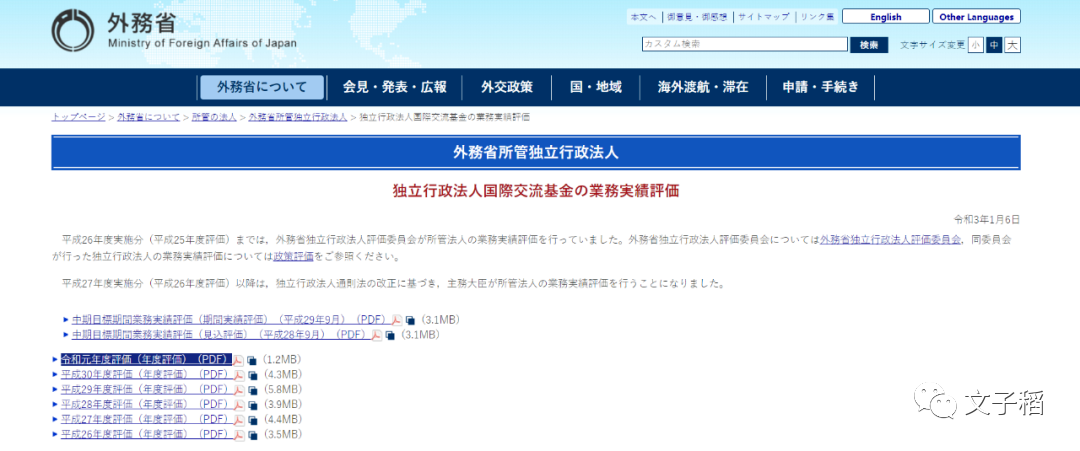Open the 海外渡航・滞在 navigation menu
This screenshot has width=1080, height=451.
point(703,87)
